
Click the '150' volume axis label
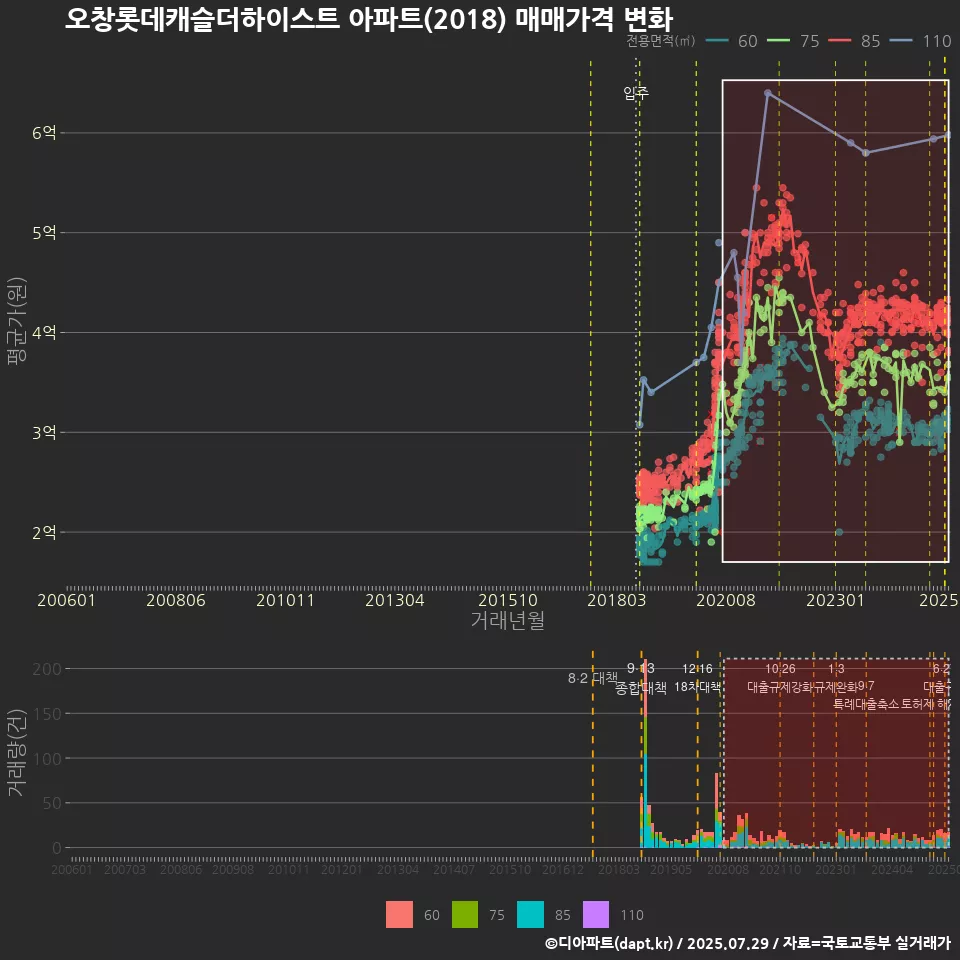point(47,713)
